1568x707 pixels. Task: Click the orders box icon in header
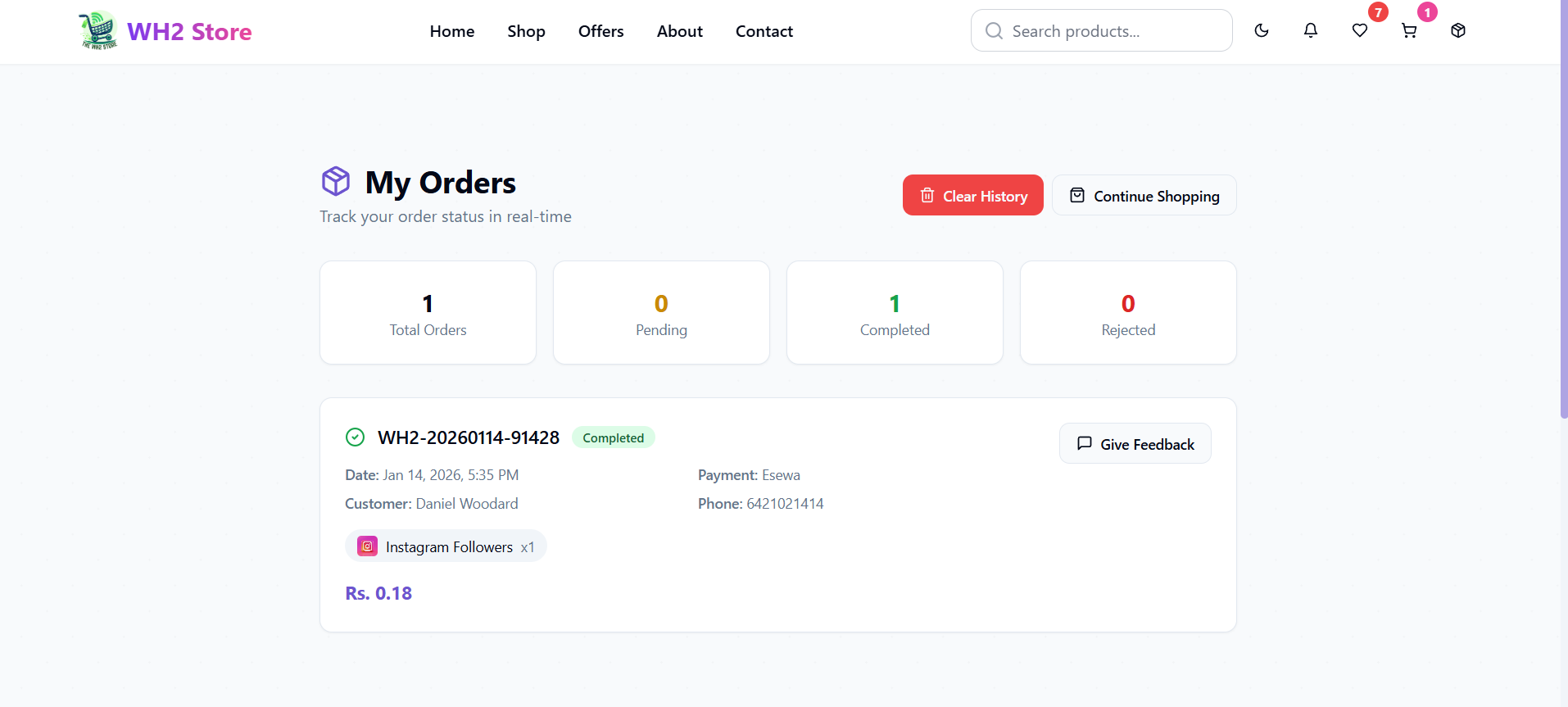1458,31
